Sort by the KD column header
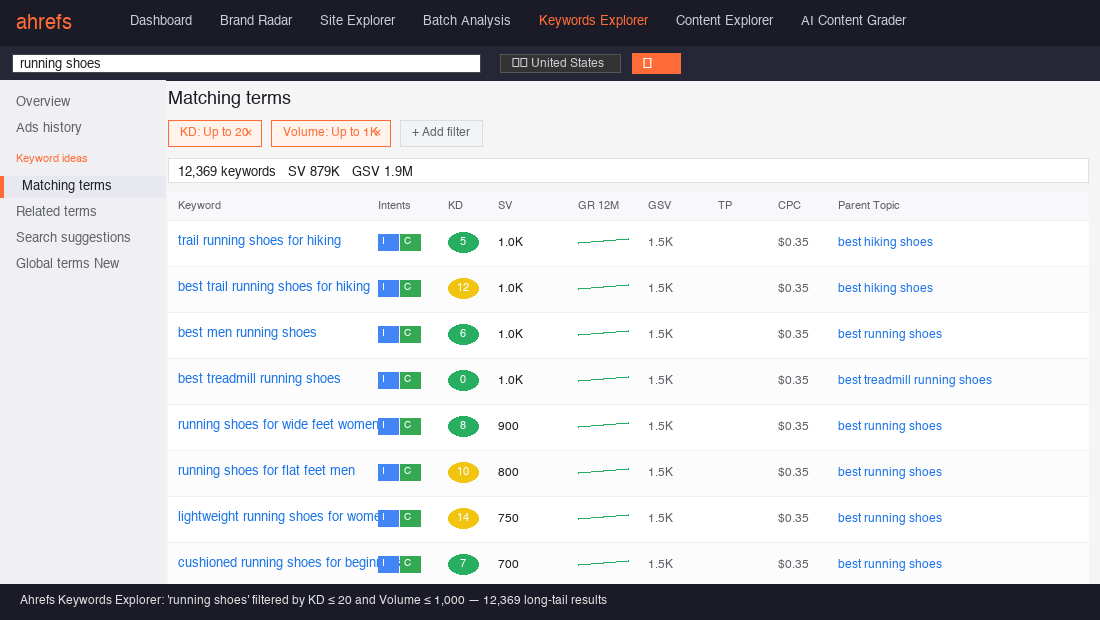 click(x=455, y=205)
